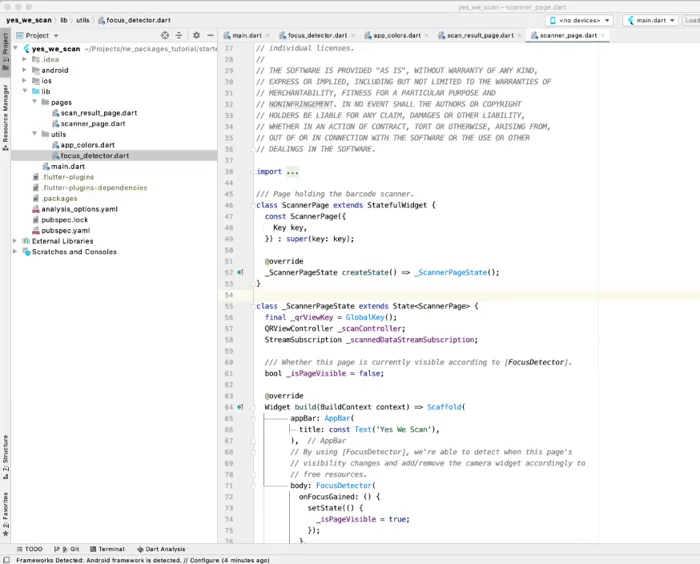Hide the Project panel with minus icon
700x564 pixels.
click(209, 35)
